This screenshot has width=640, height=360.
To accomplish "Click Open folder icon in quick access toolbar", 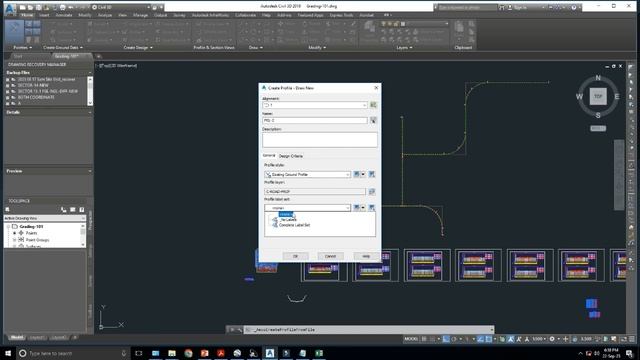I will click(x=30, y=7).
